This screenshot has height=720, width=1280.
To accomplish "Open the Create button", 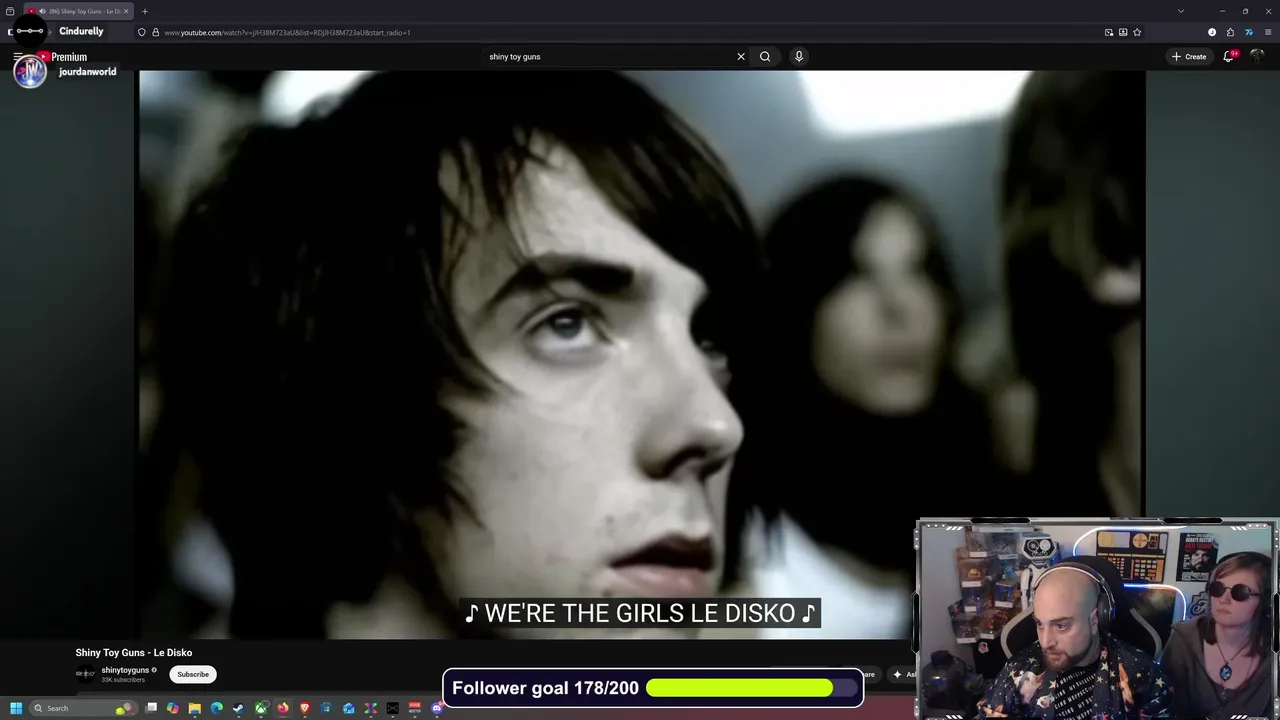I will click(1189, 57).
